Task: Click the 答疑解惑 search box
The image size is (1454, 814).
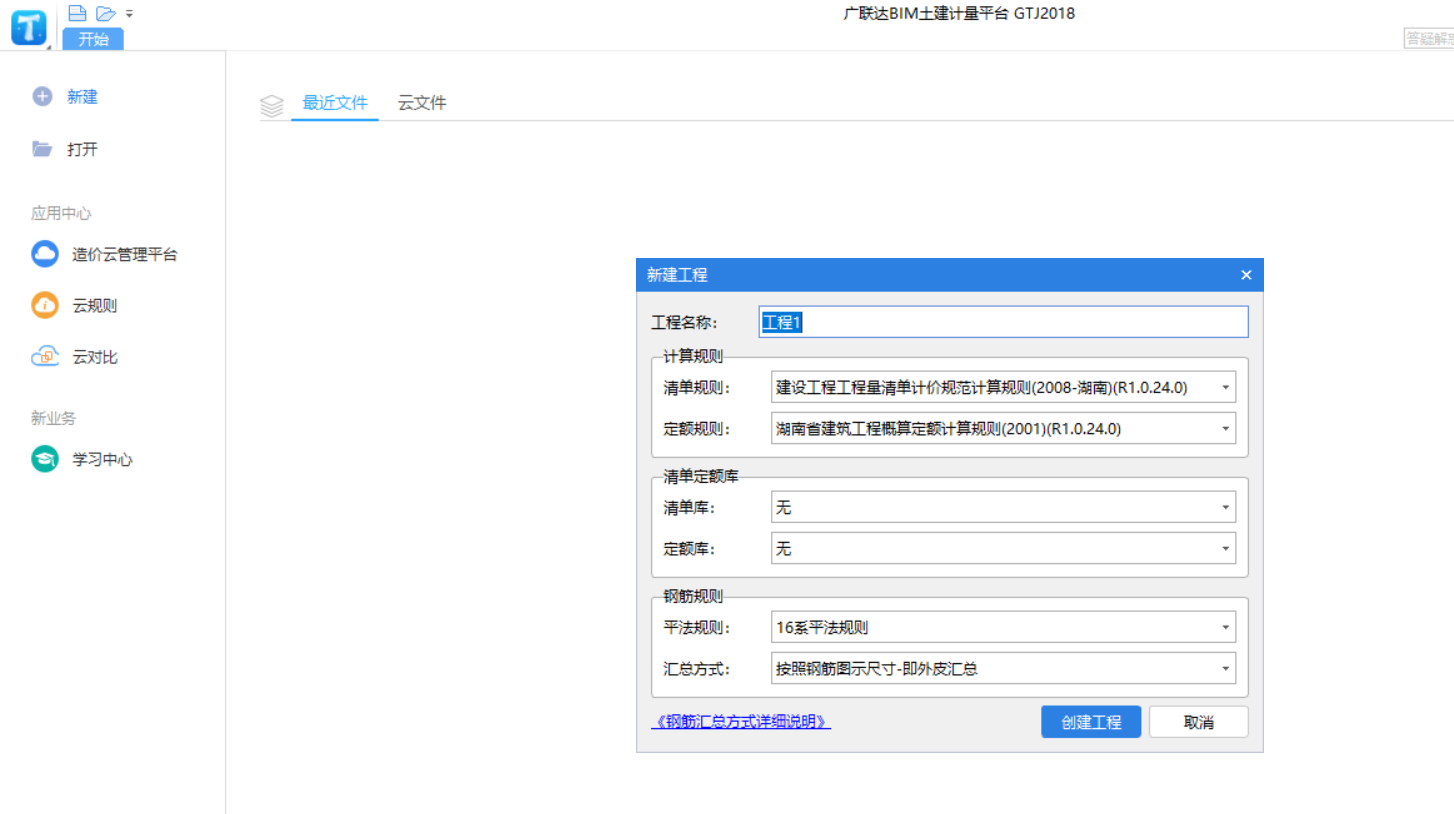Action: (x=1429, y=39)
